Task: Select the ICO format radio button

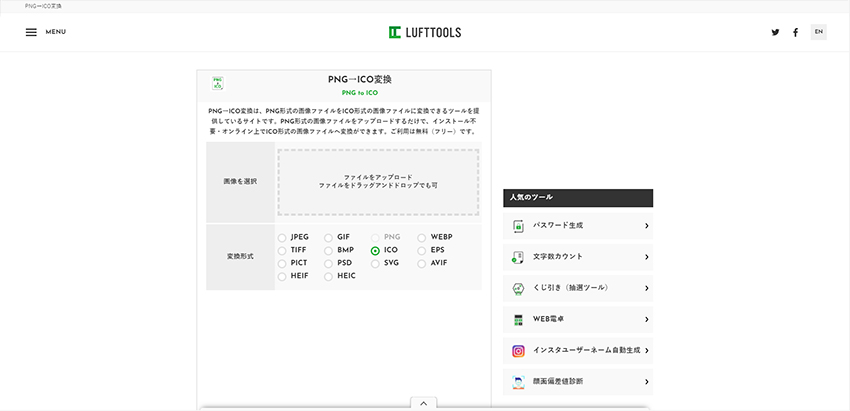Action: [x=375, y=251]
